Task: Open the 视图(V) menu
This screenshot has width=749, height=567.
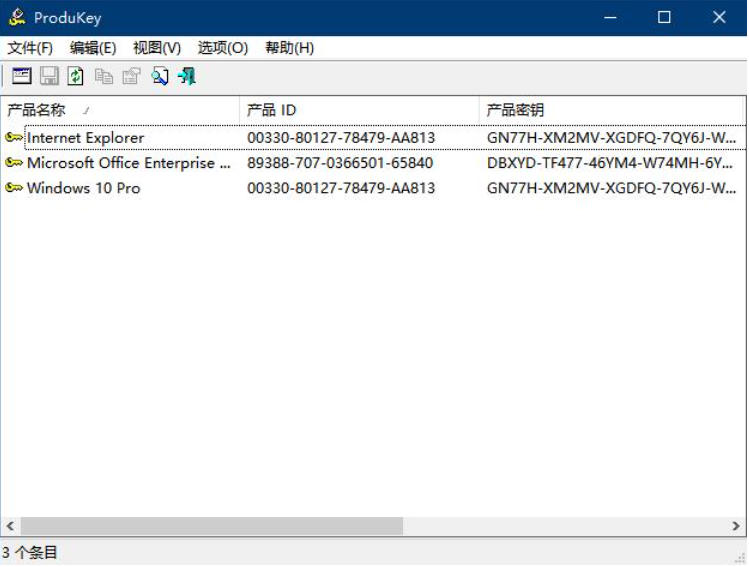Action: pyautogui.click(x=157, y=48)
